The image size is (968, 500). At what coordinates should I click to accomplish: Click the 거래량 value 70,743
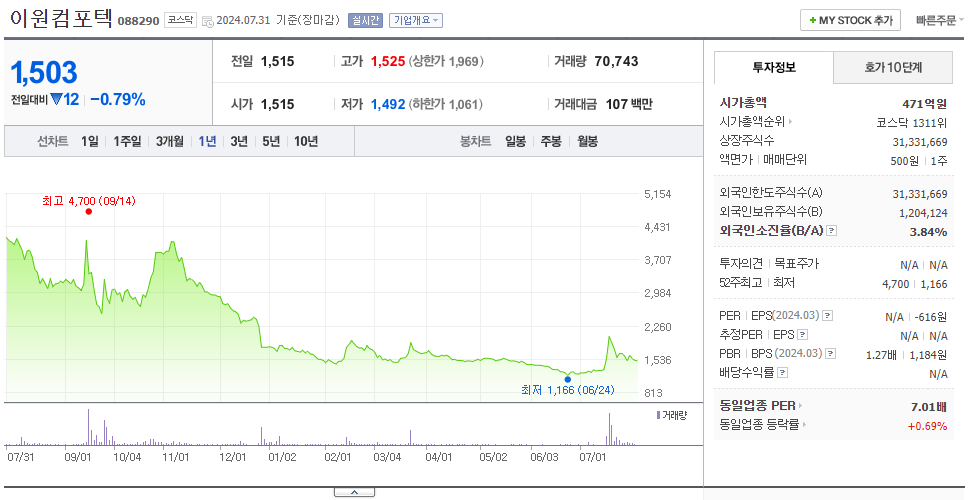click(617, 62)
